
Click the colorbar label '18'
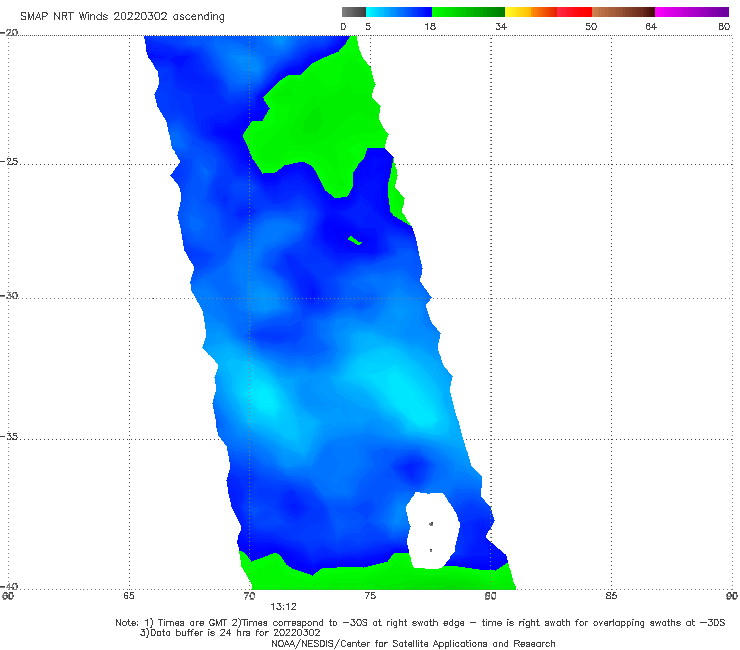(430, 26)
